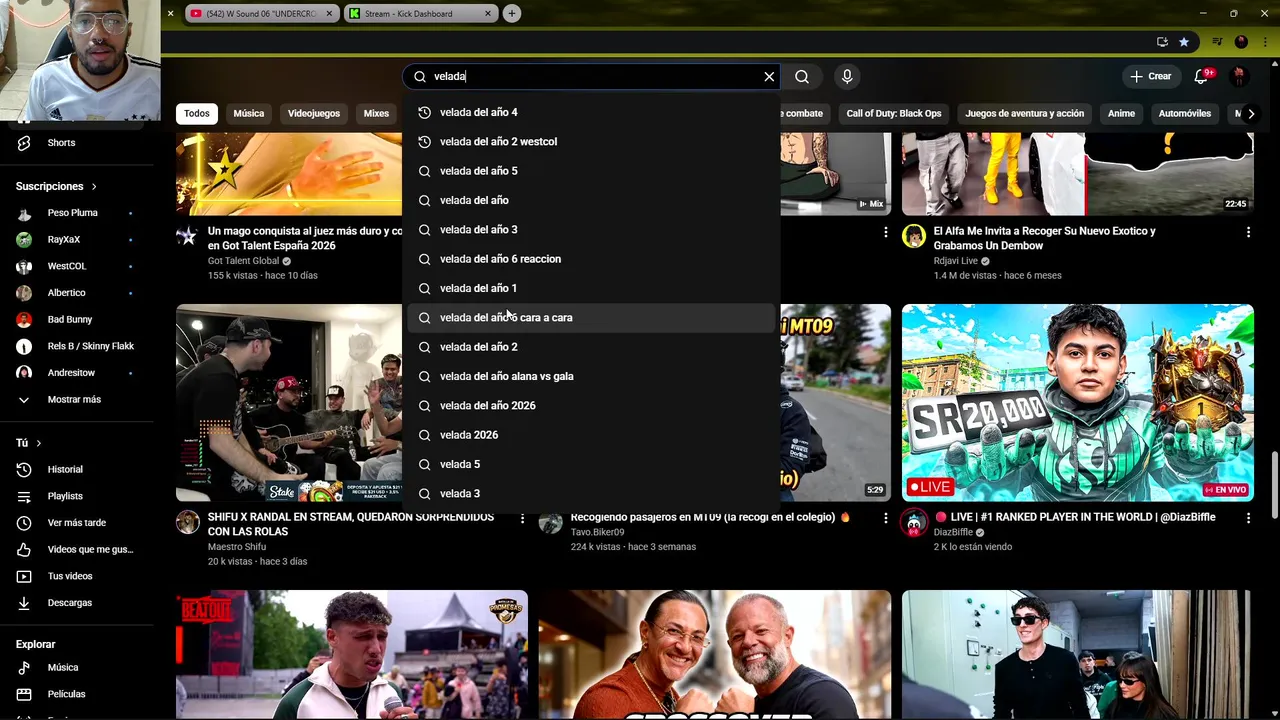Play SHIFU X RANDAL EN STREAM thumbnail
This screenshot has width=1280, height=720.
289,402
